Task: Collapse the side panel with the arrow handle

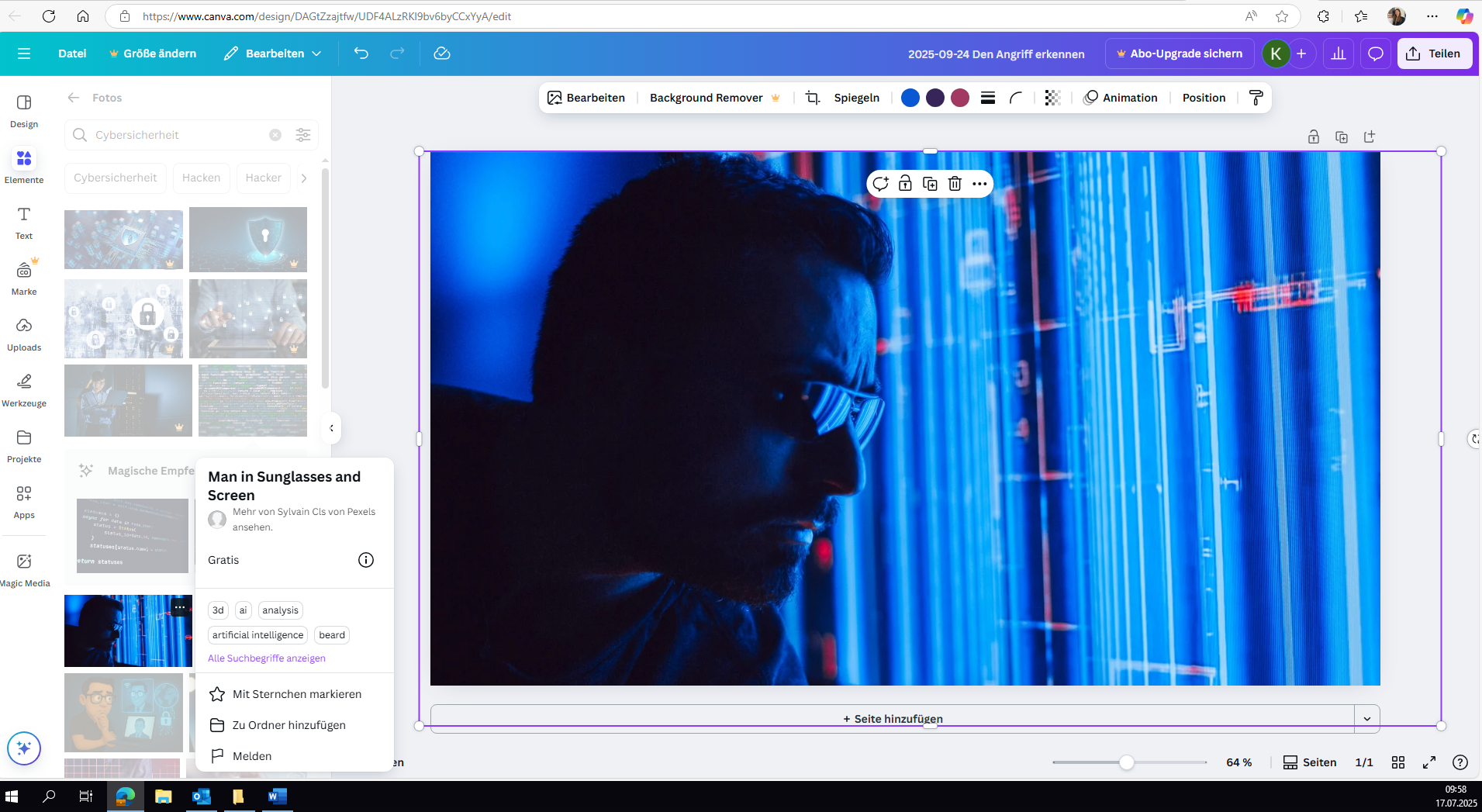Action: 331,428
